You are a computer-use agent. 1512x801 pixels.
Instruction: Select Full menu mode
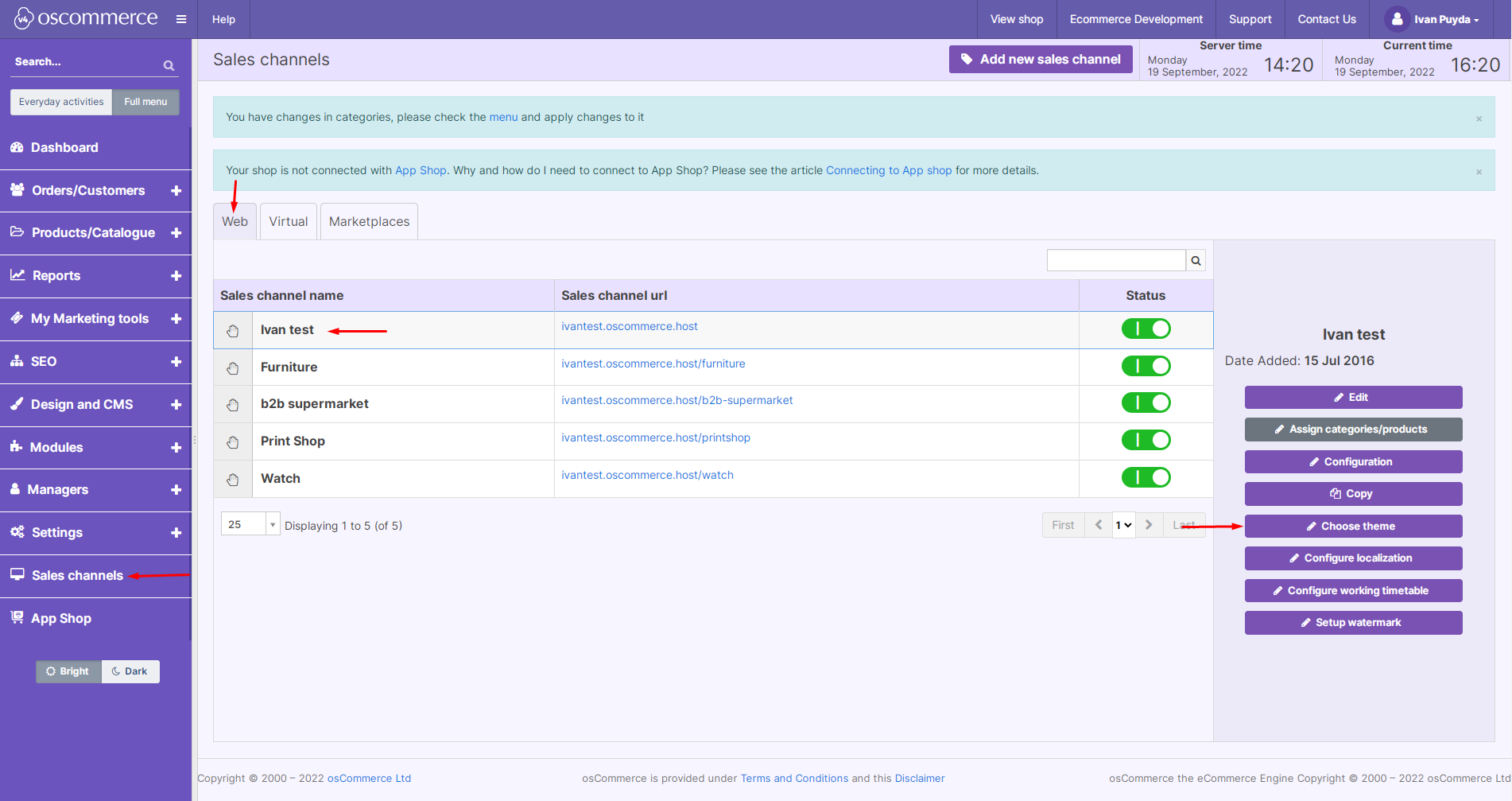(x=145, y=102)
